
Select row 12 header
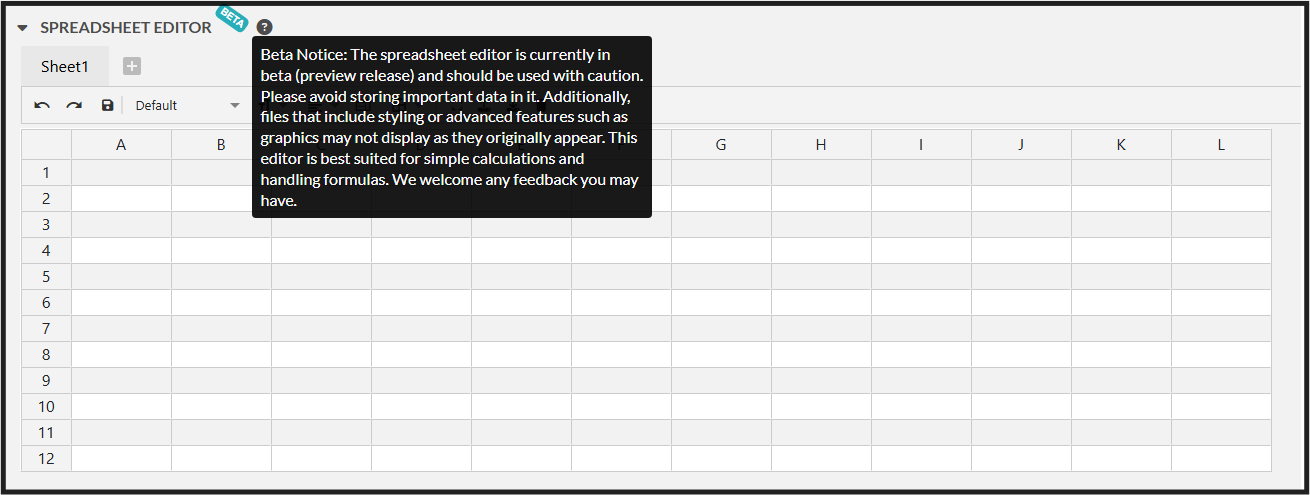coord(46,459)
